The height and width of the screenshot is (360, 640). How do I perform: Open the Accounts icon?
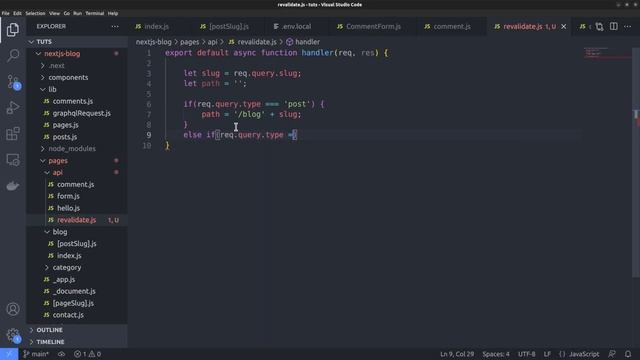pos(13,309)
